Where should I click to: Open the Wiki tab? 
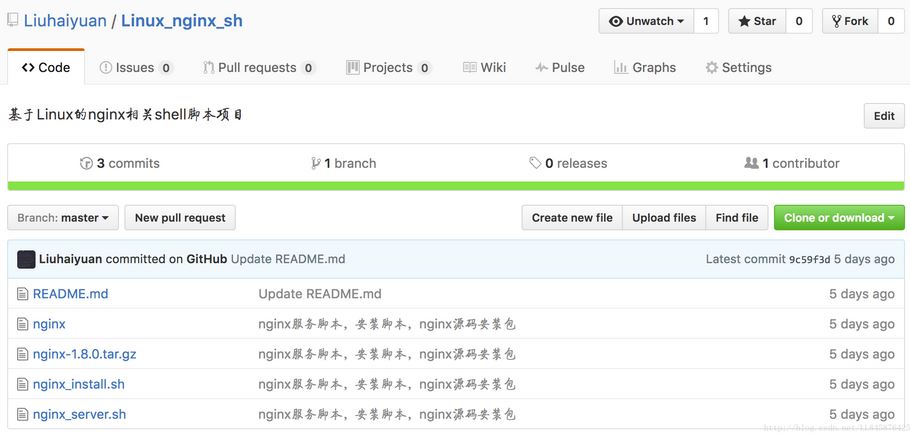pos(485,67)
